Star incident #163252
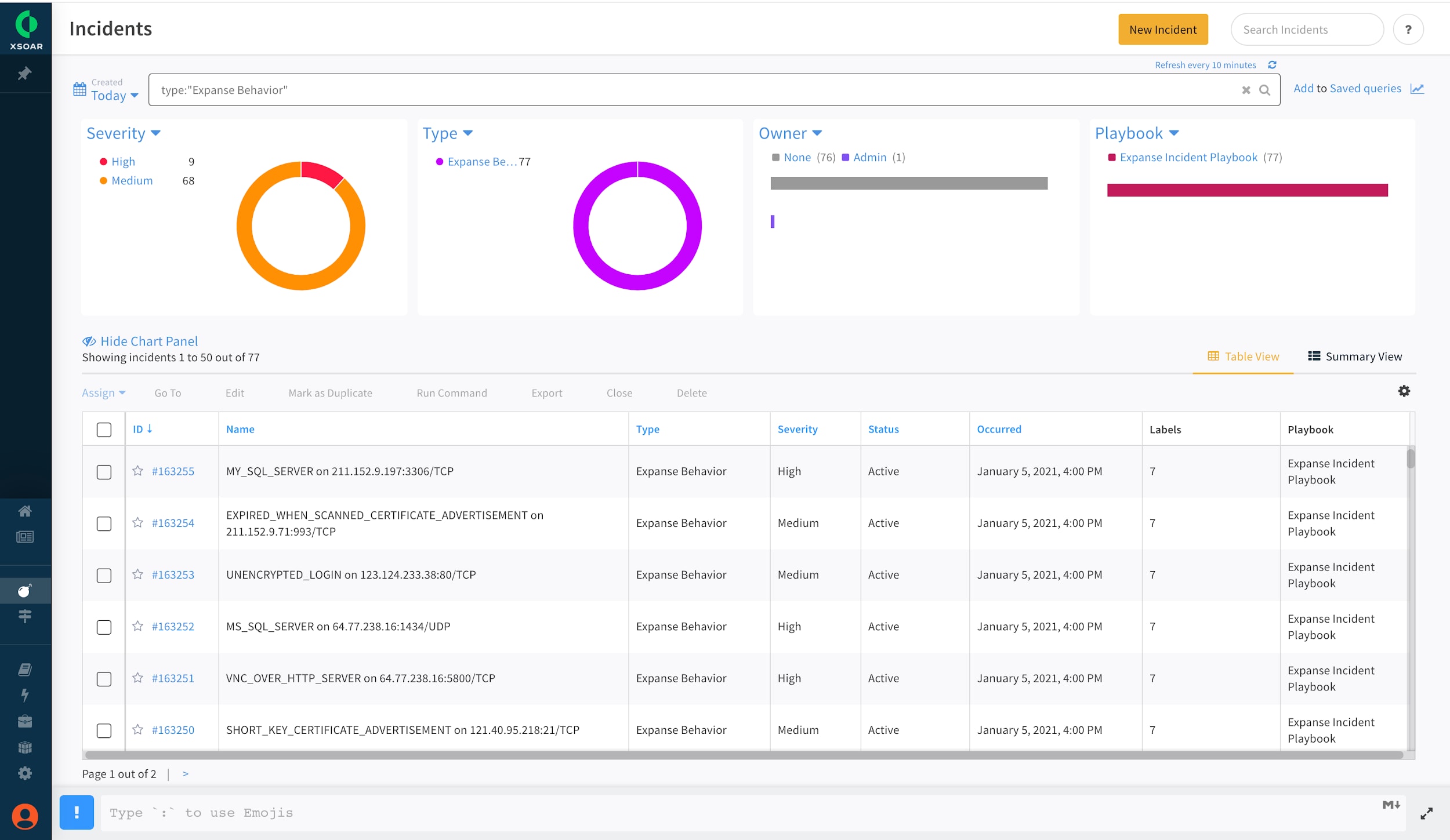The image size is (1450, 840). click(x=137, y=626)
